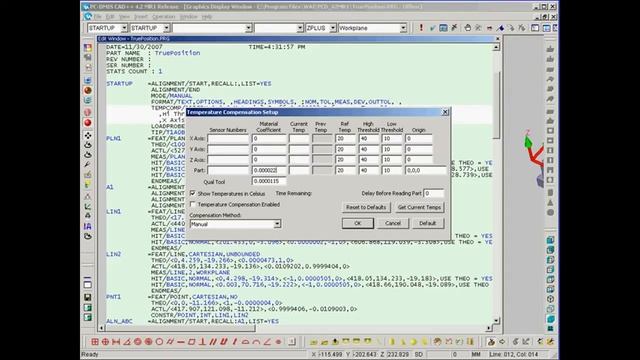Click the PNT1 feature label in Edit Window

tap(113, 297)
